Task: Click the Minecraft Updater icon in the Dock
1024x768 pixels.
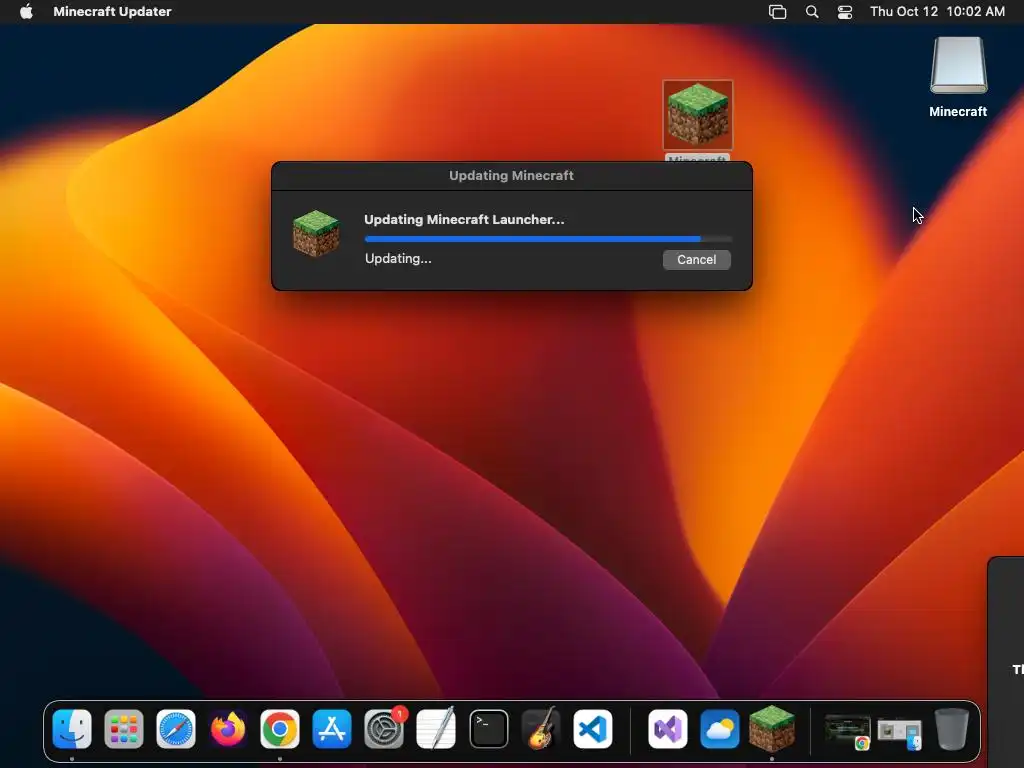Action: coord(771,729)
